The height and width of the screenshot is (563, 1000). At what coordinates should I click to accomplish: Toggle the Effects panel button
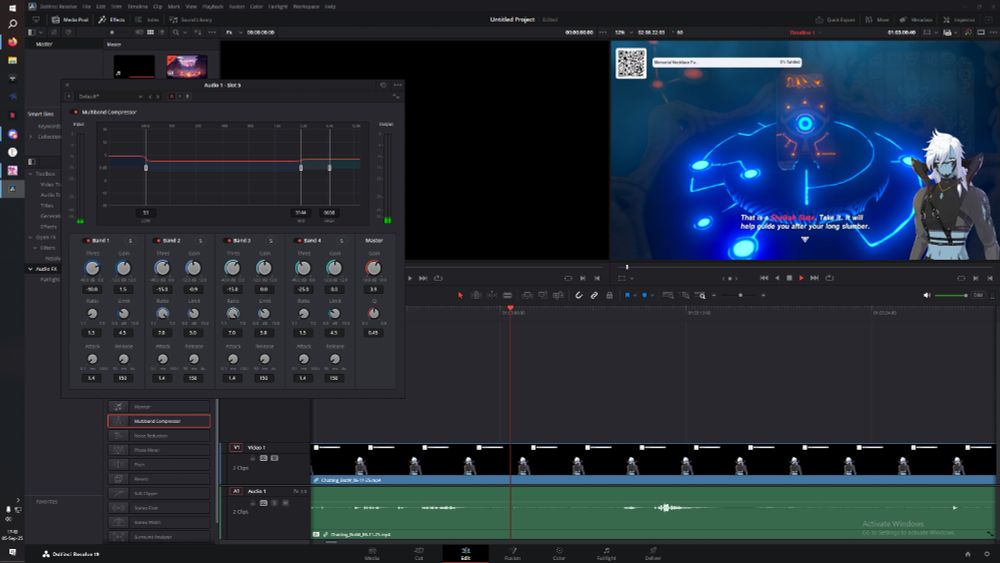112,20
